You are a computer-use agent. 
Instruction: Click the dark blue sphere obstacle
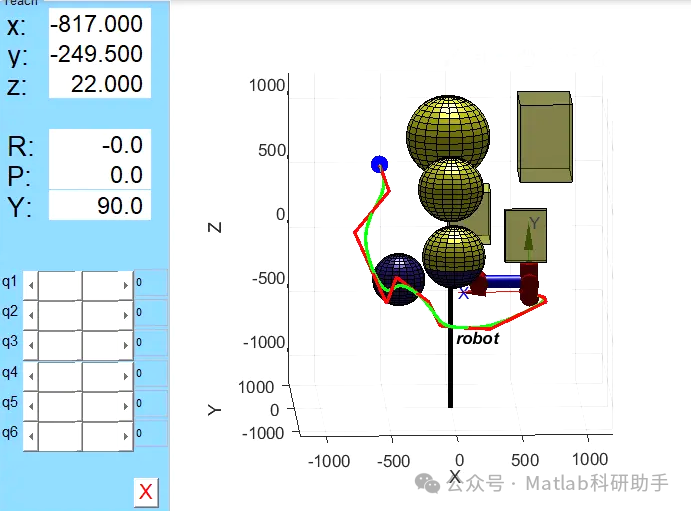click(398, 279)
